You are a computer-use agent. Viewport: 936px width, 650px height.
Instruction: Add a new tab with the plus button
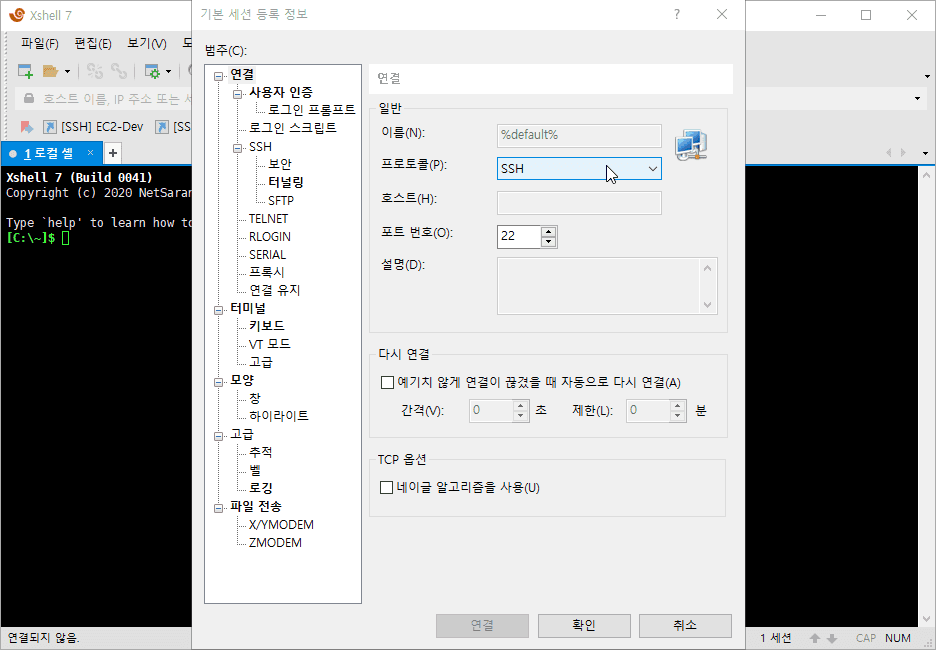pos(113,153)
